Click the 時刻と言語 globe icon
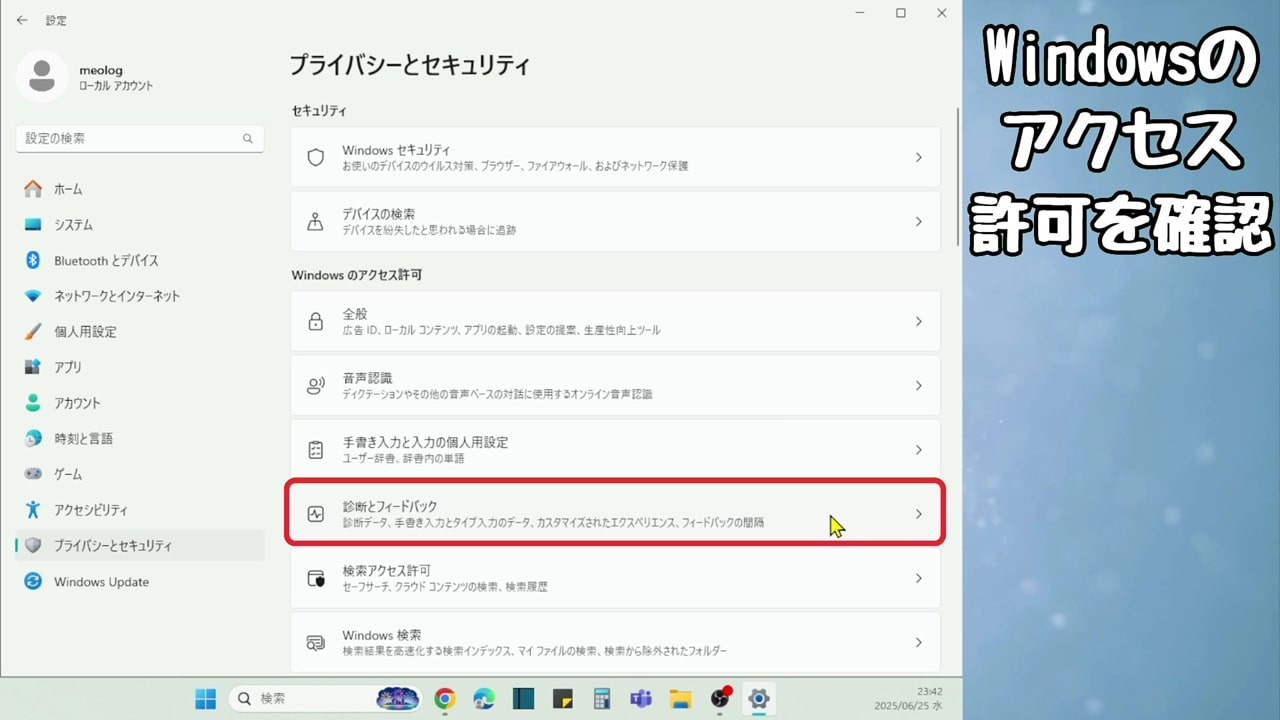The height and width of the screenshot is (720, 1280). point(33,438)
